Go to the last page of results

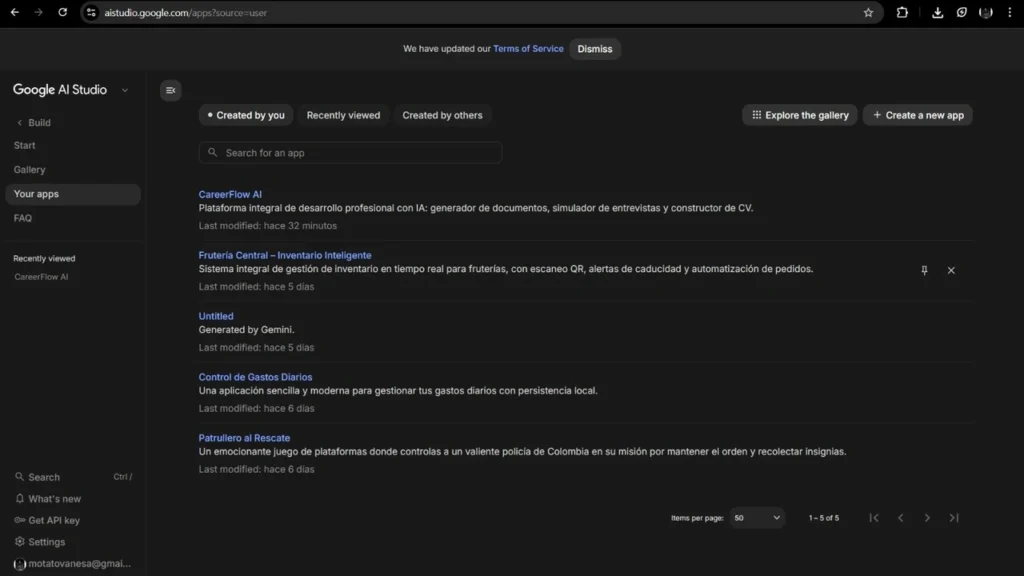click(954, 518)
